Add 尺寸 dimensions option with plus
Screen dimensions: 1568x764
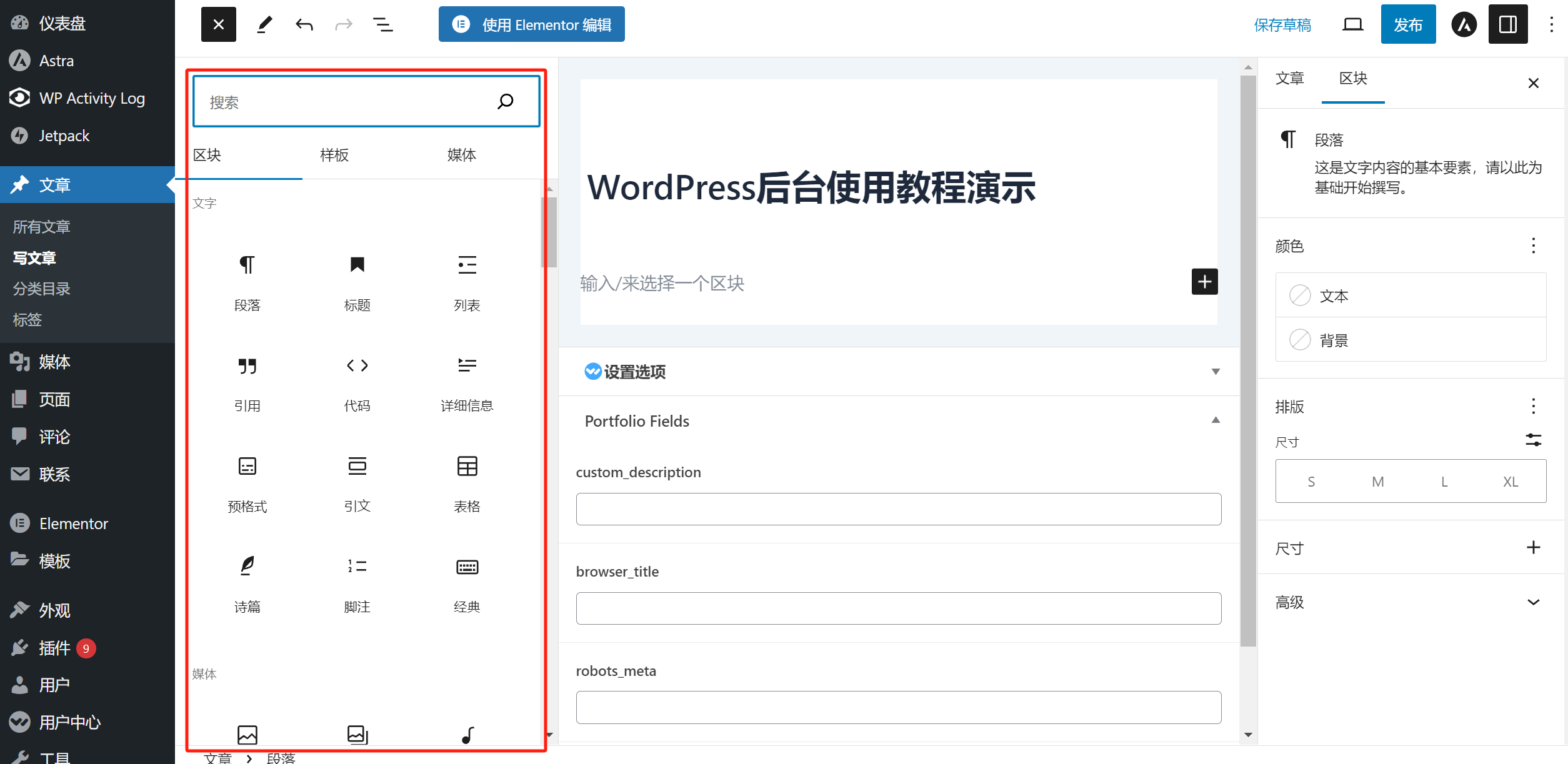1533,548
